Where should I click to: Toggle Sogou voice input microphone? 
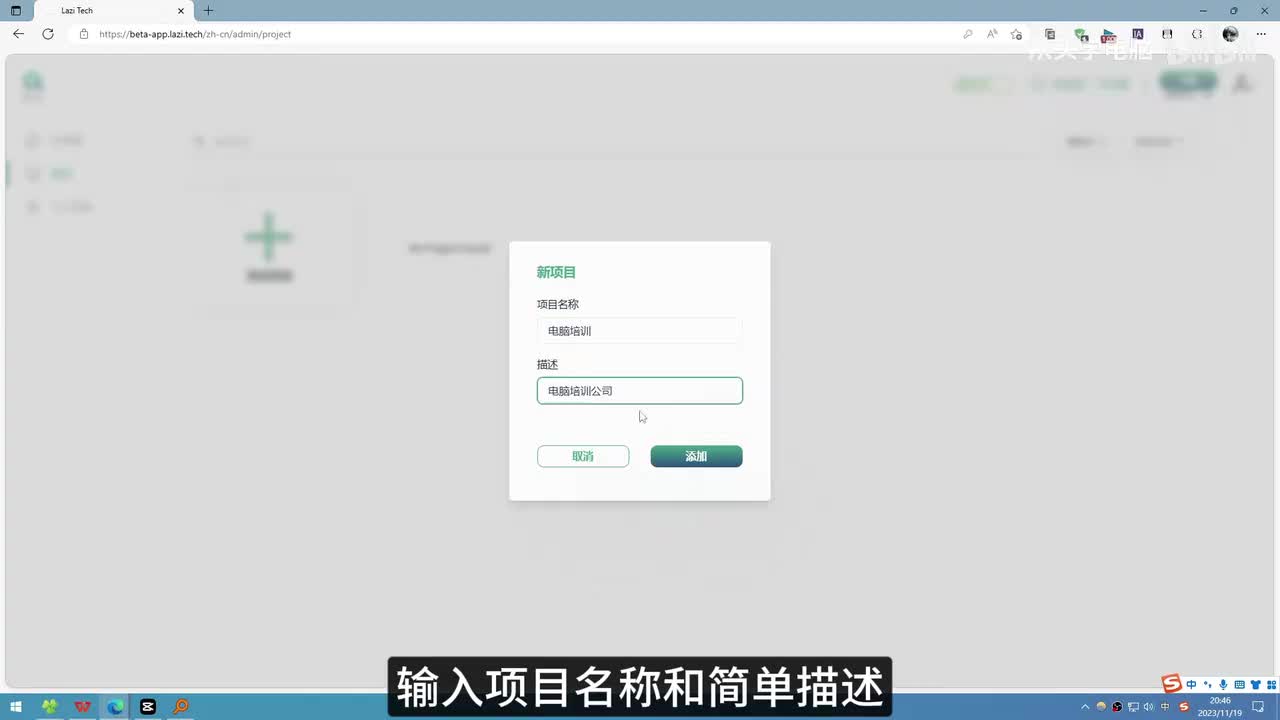coord(1223,684)
